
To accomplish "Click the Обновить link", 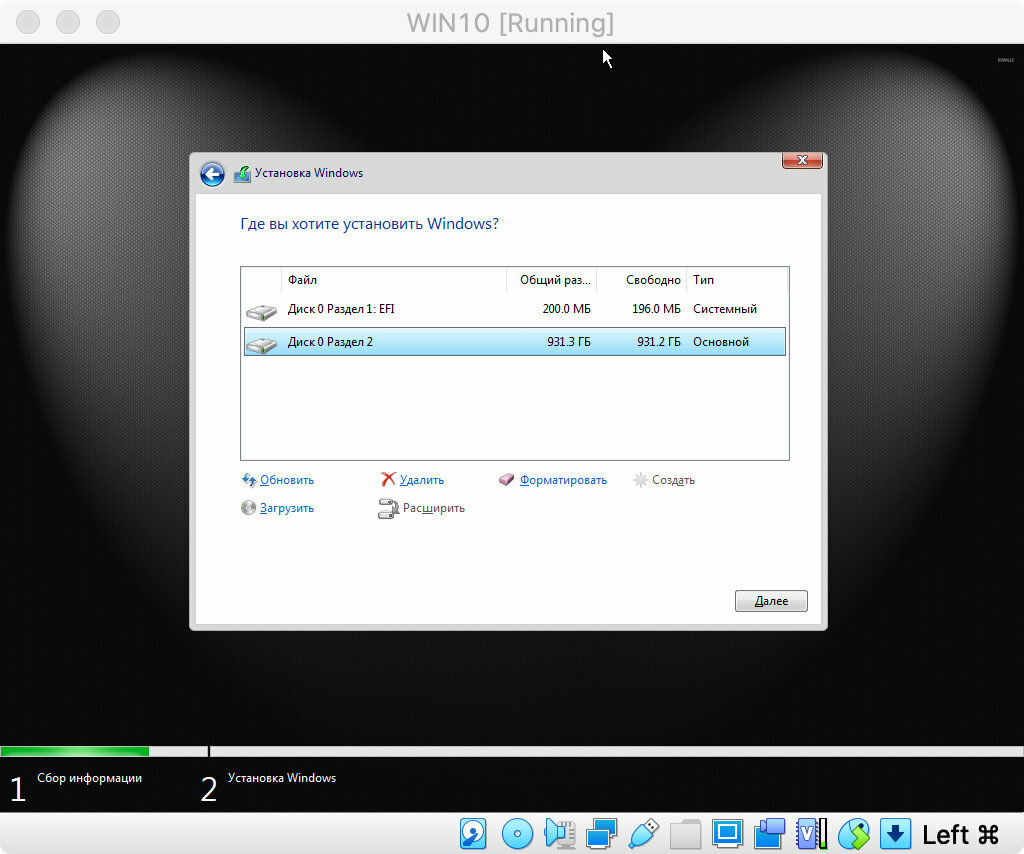I will tap(287, 480).
